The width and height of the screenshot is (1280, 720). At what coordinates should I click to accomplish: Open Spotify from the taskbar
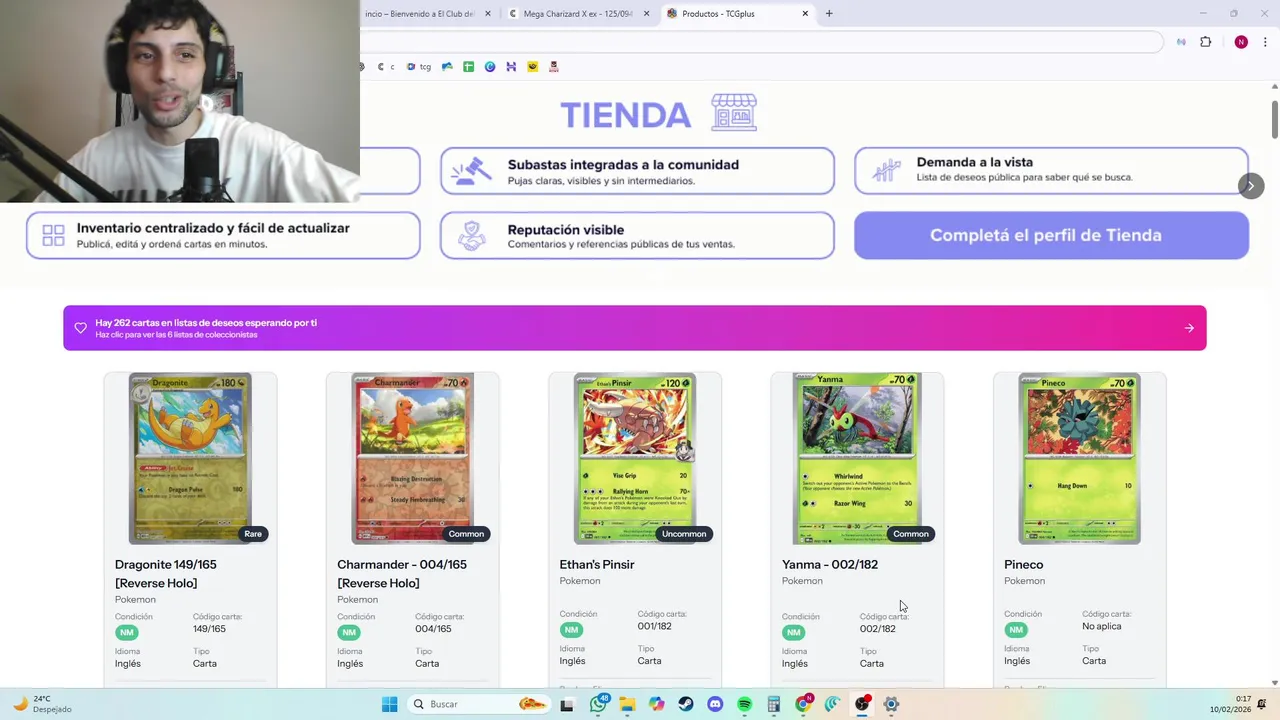(x=744, y=704)
